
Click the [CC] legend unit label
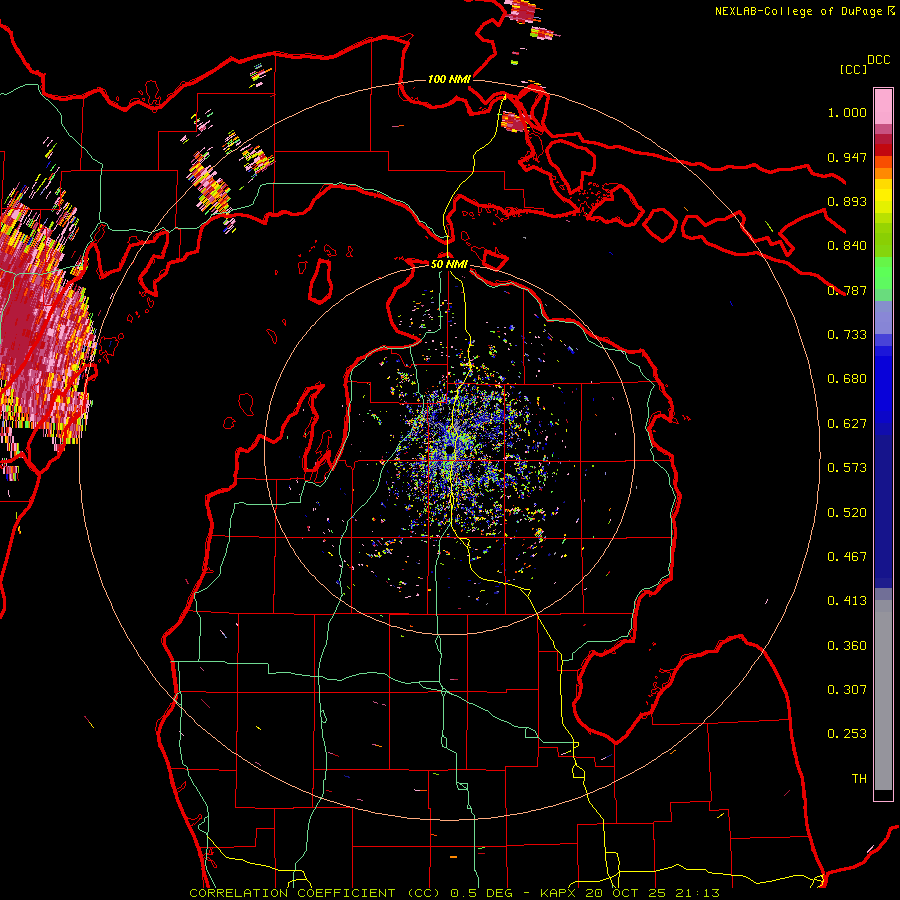[853, 69]
